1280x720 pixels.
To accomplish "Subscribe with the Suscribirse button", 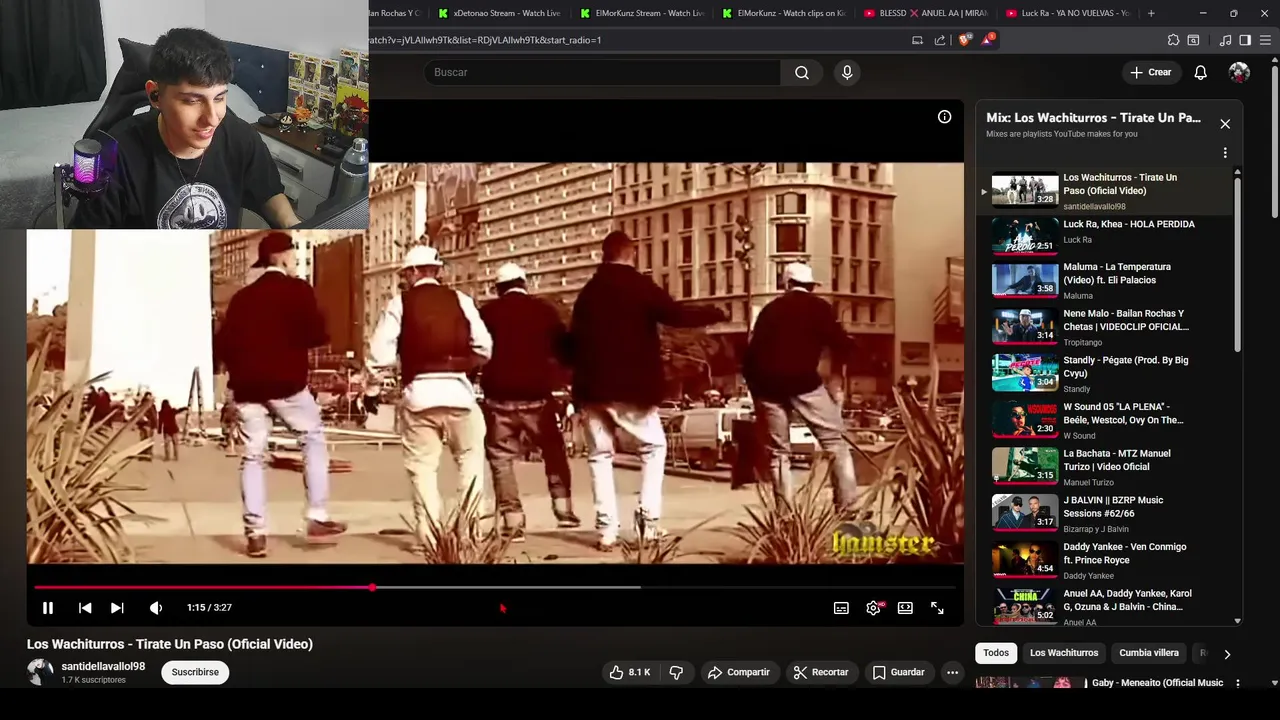I will (195, 672).
